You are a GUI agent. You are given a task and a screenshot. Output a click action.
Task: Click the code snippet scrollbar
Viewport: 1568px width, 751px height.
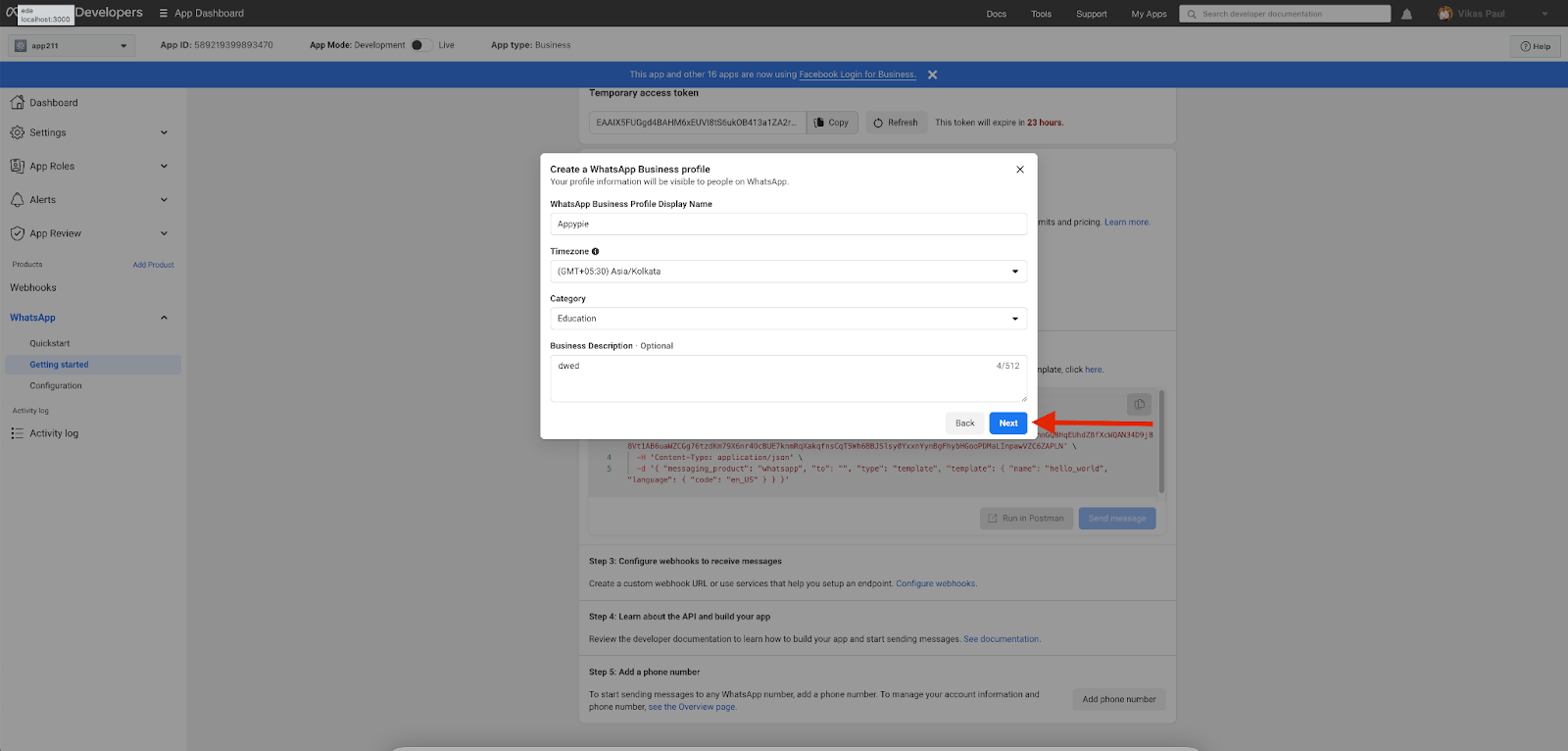click(x=1161, y=441)
